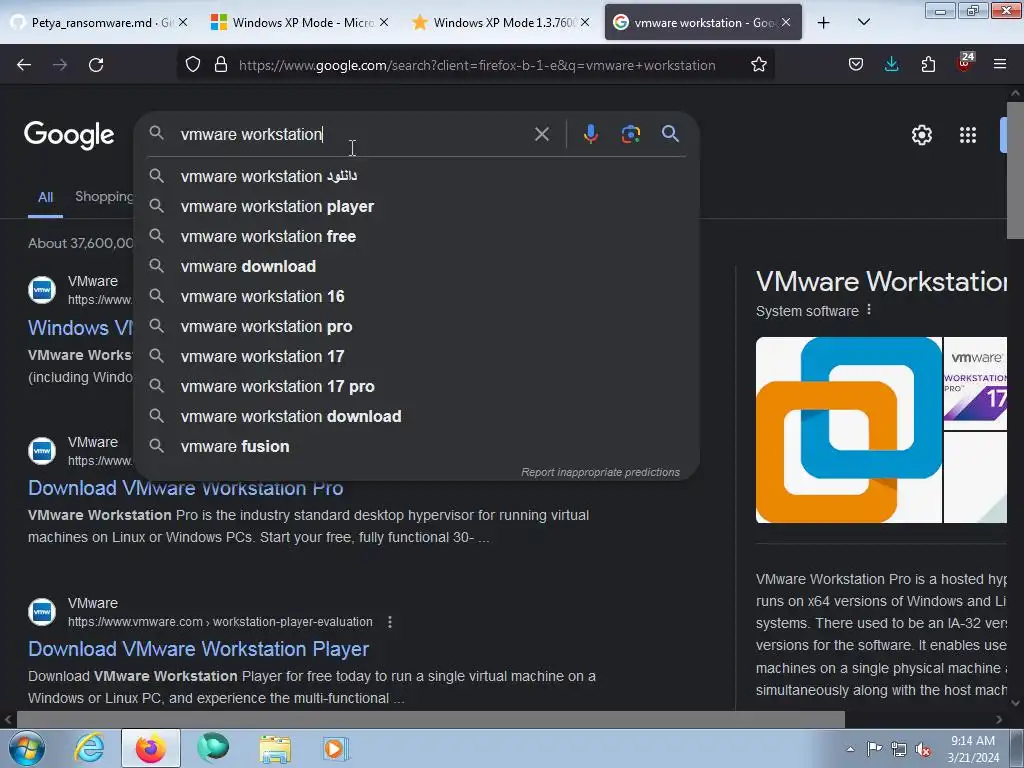Choose suggestion vmware workstation free

[417, 236]
